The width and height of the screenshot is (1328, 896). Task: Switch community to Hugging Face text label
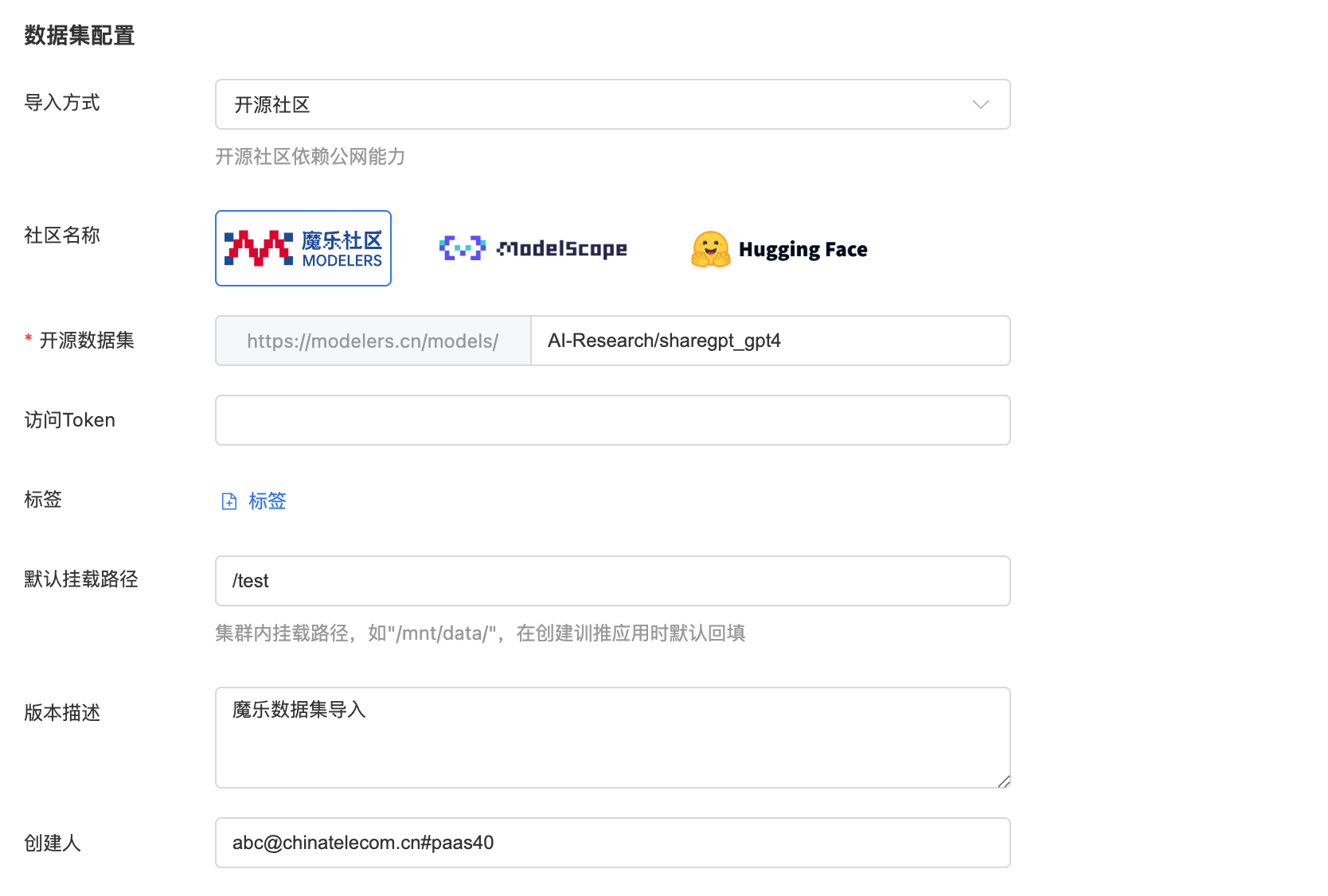tap(803, 250)
